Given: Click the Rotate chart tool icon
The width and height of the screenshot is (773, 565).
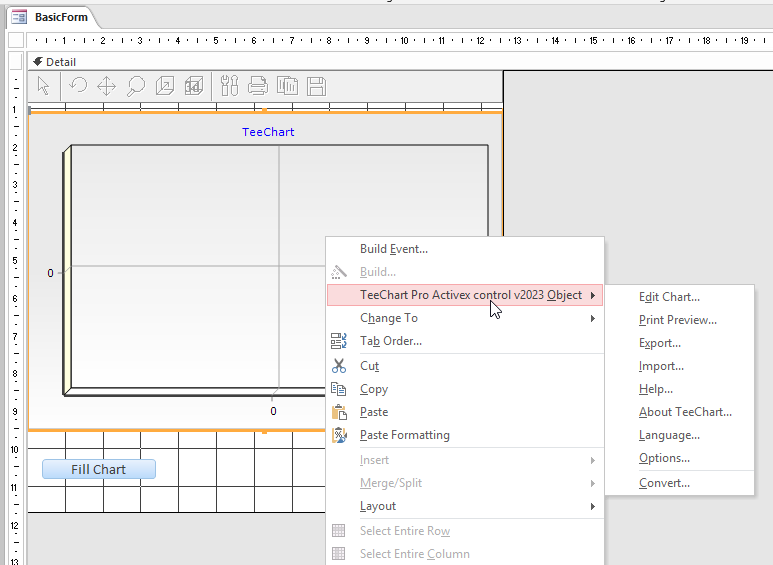Looking at the screenshot, I should (78, 86).
